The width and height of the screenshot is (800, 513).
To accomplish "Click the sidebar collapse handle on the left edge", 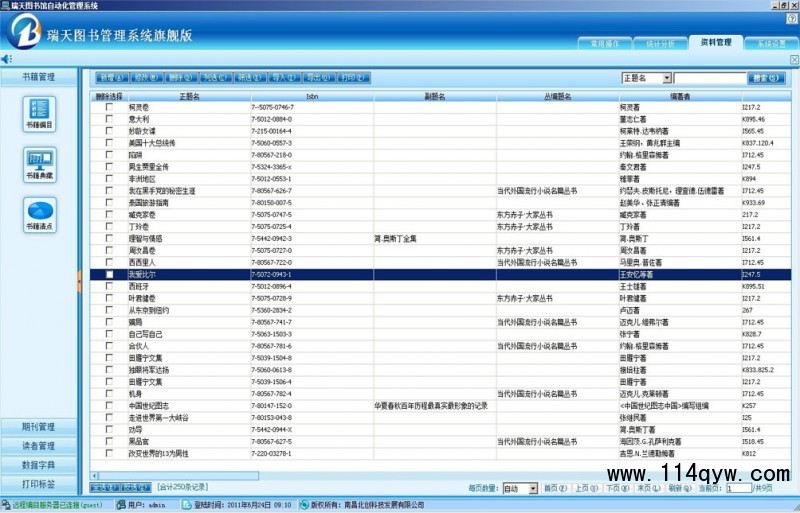I will pyautogui.click(x=79, y=283).
